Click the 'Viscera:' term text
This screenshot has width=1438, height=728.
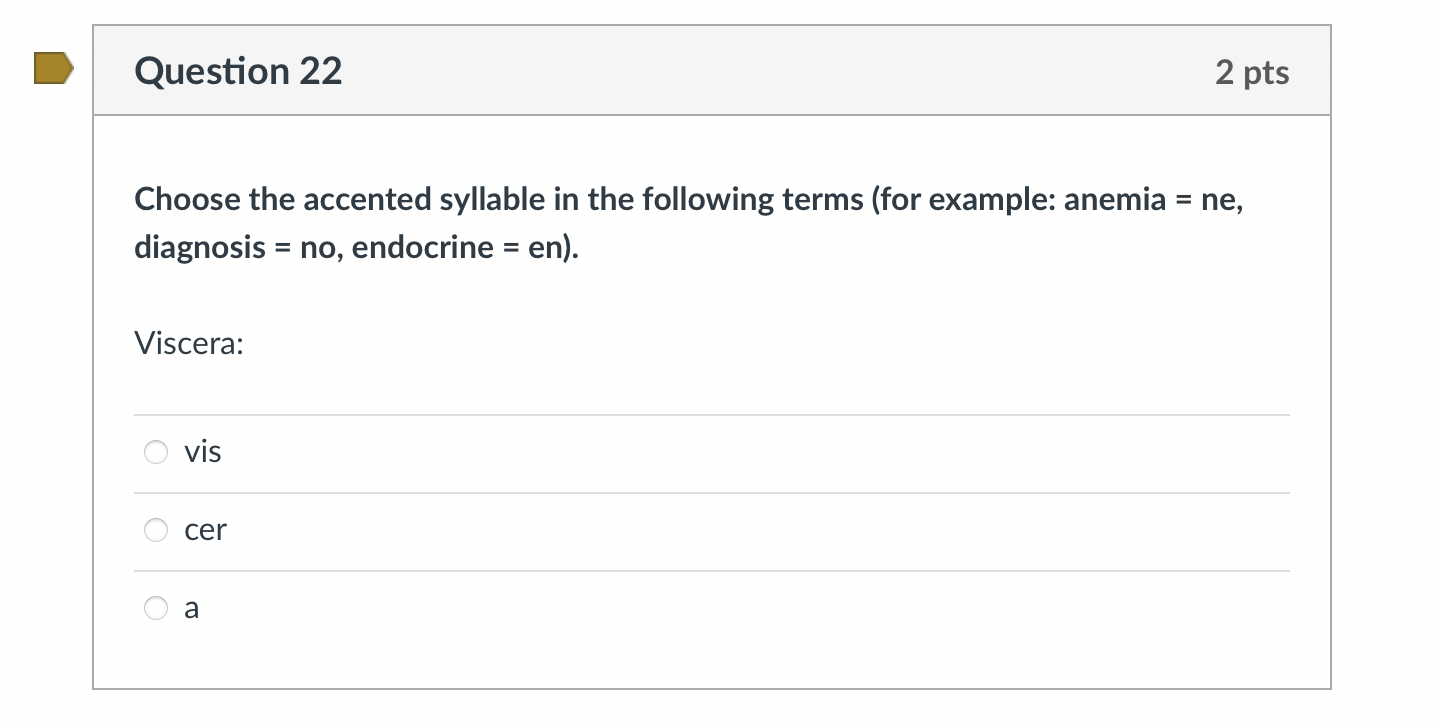click(189, 344)
